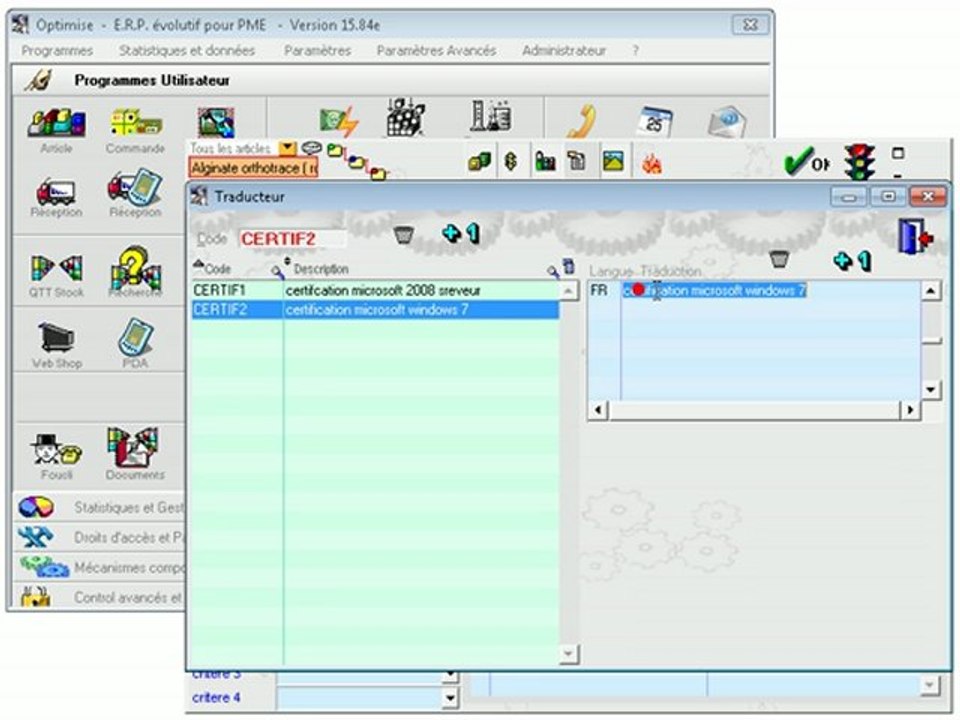This screenshot has height=720, width=960.
Task: Click the telephone icon in main window
Action: point(582,121)
